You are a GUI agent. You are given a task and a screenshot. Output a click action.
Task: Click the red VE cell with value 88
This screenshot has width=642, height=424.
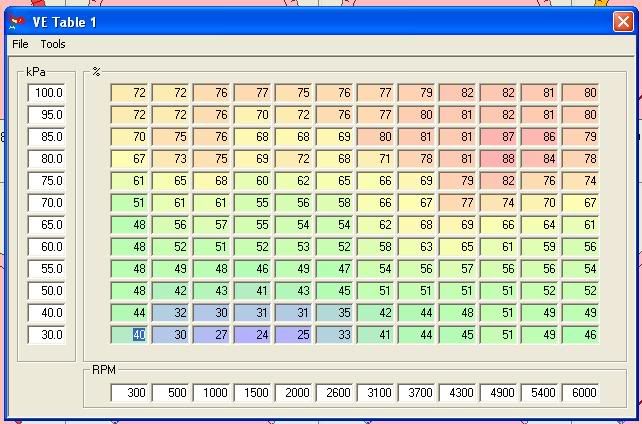(x=499, y=159)
